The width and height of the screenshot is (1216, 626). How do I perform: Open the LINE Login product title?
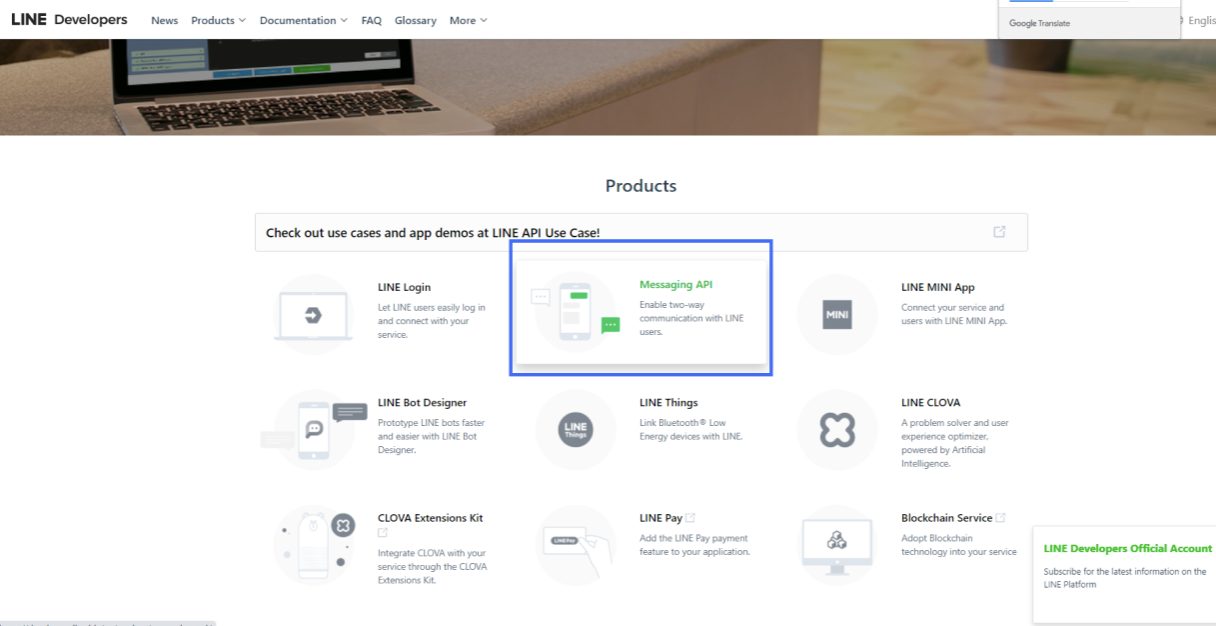(404, 287)
